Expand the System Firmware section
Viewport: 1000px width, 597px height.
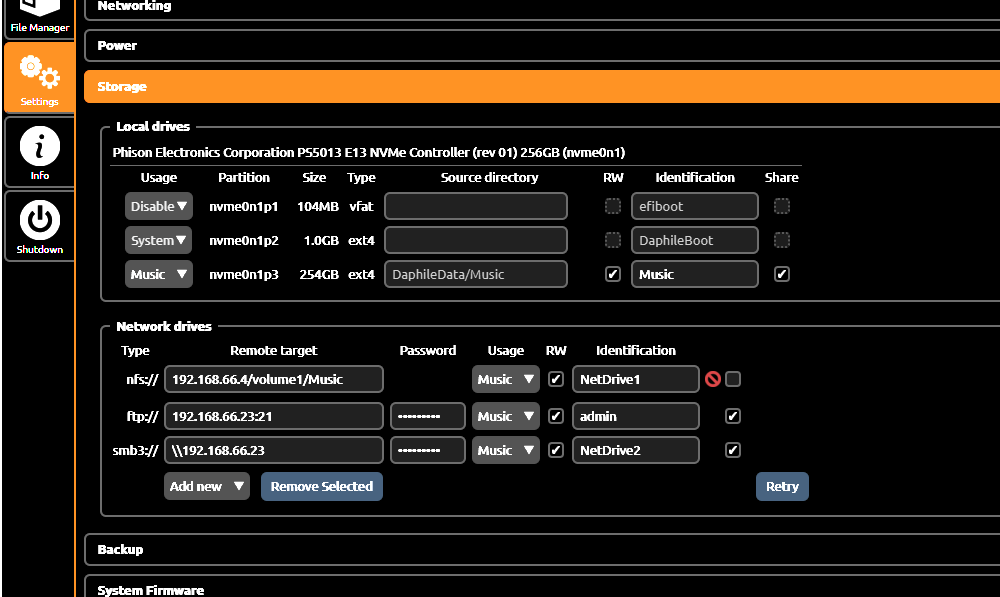[x=542, y=587]
